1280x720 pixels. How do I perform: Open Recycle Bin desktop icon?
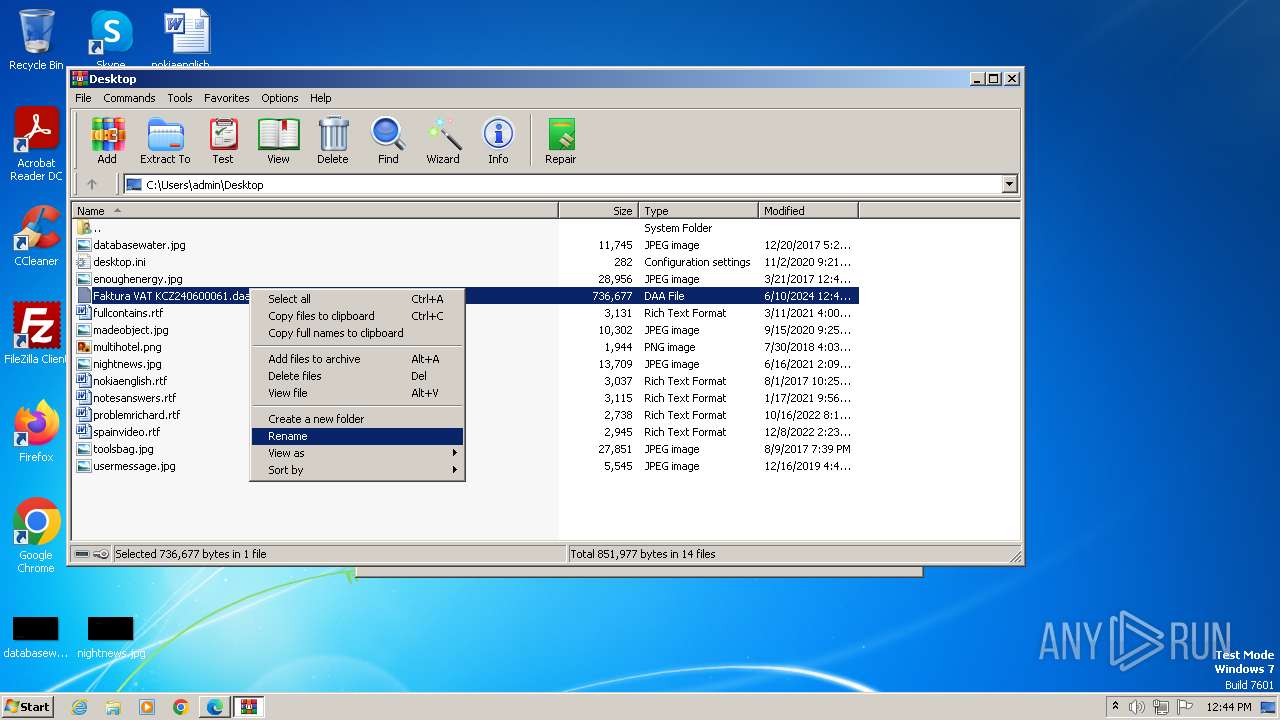[x=36, y=40]
